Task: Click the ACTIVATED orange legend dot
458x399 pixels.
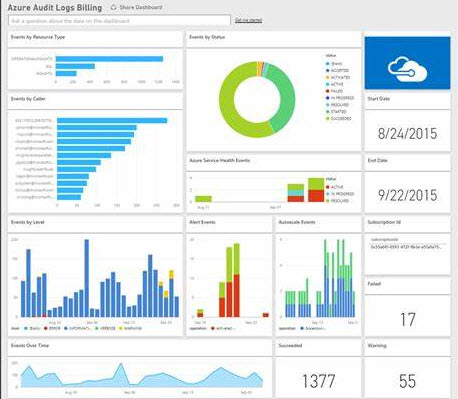Action: point(328,77)
